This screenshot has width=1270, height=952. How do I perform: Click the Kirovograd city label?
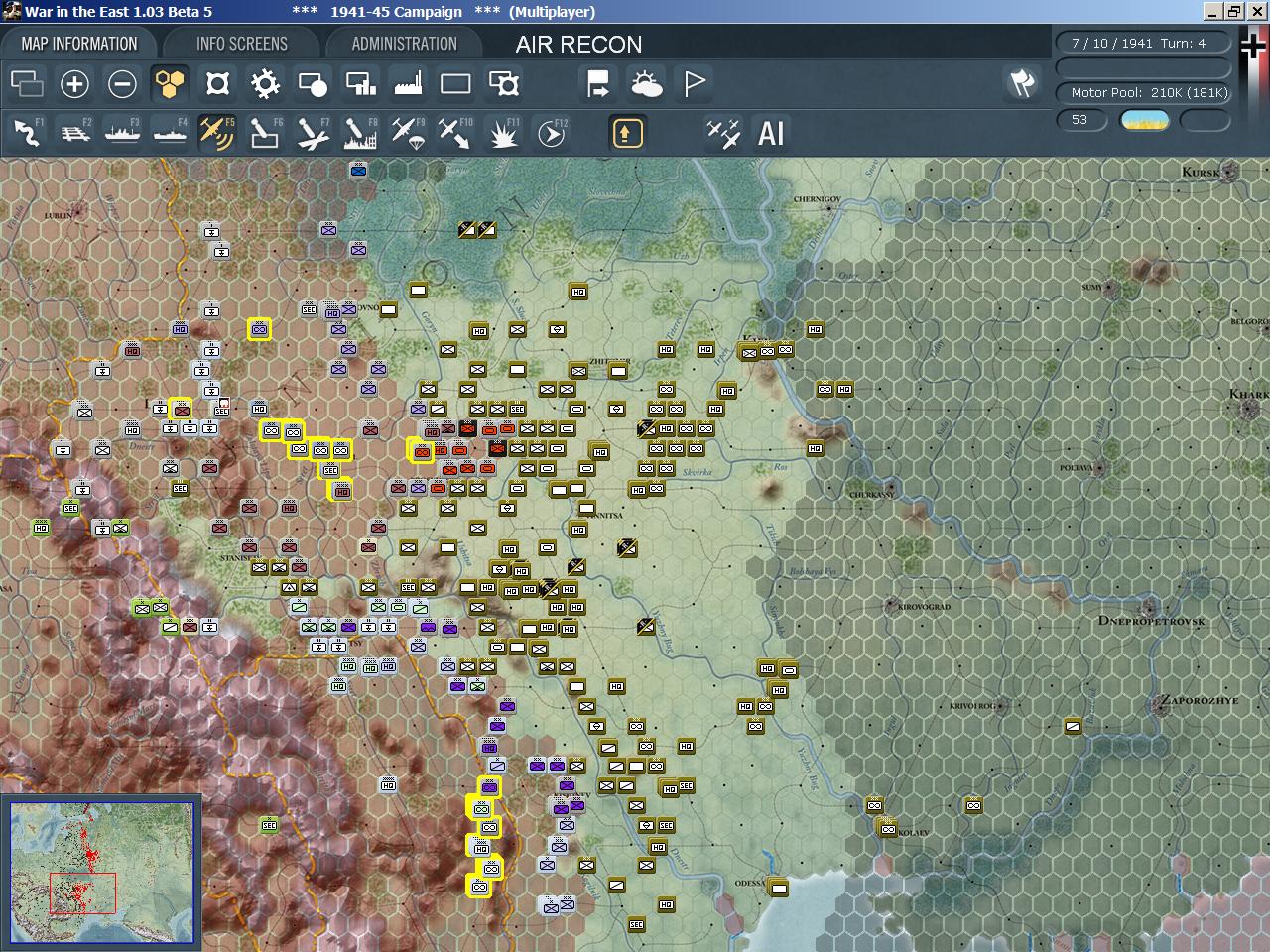[924, 607]
